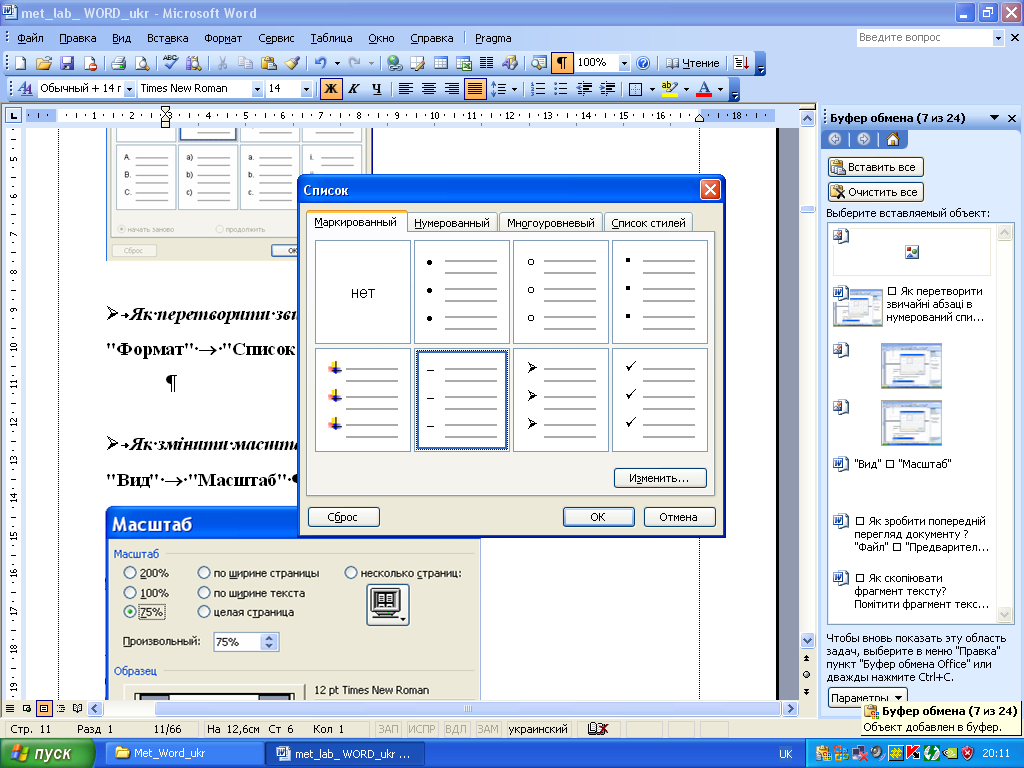Toggle Italic formatting (К)
Image resolution: width=1024 pixels, height=768 pixels.
tap(354, 89)
